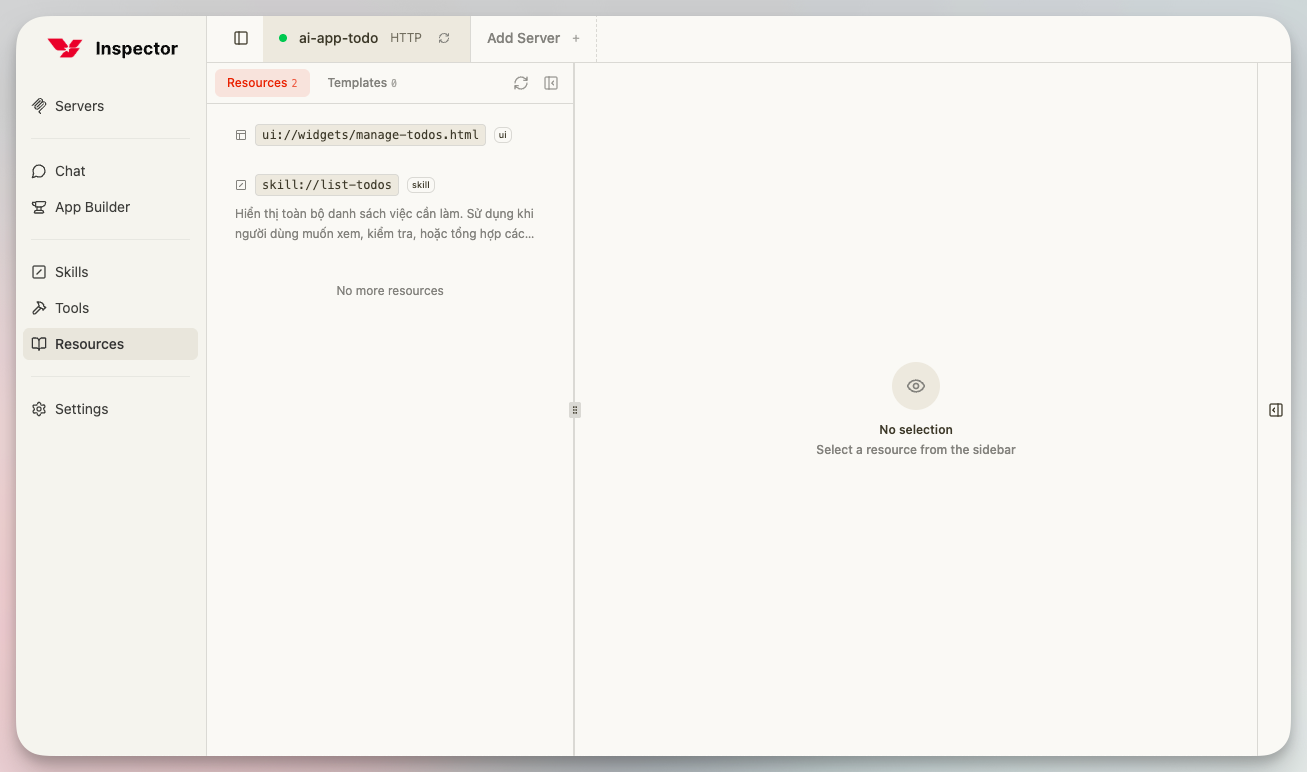Click the panel resize handle grip
Image resolution: width=1307 pixels, height=772 pixels.
[x=575, y=410]
